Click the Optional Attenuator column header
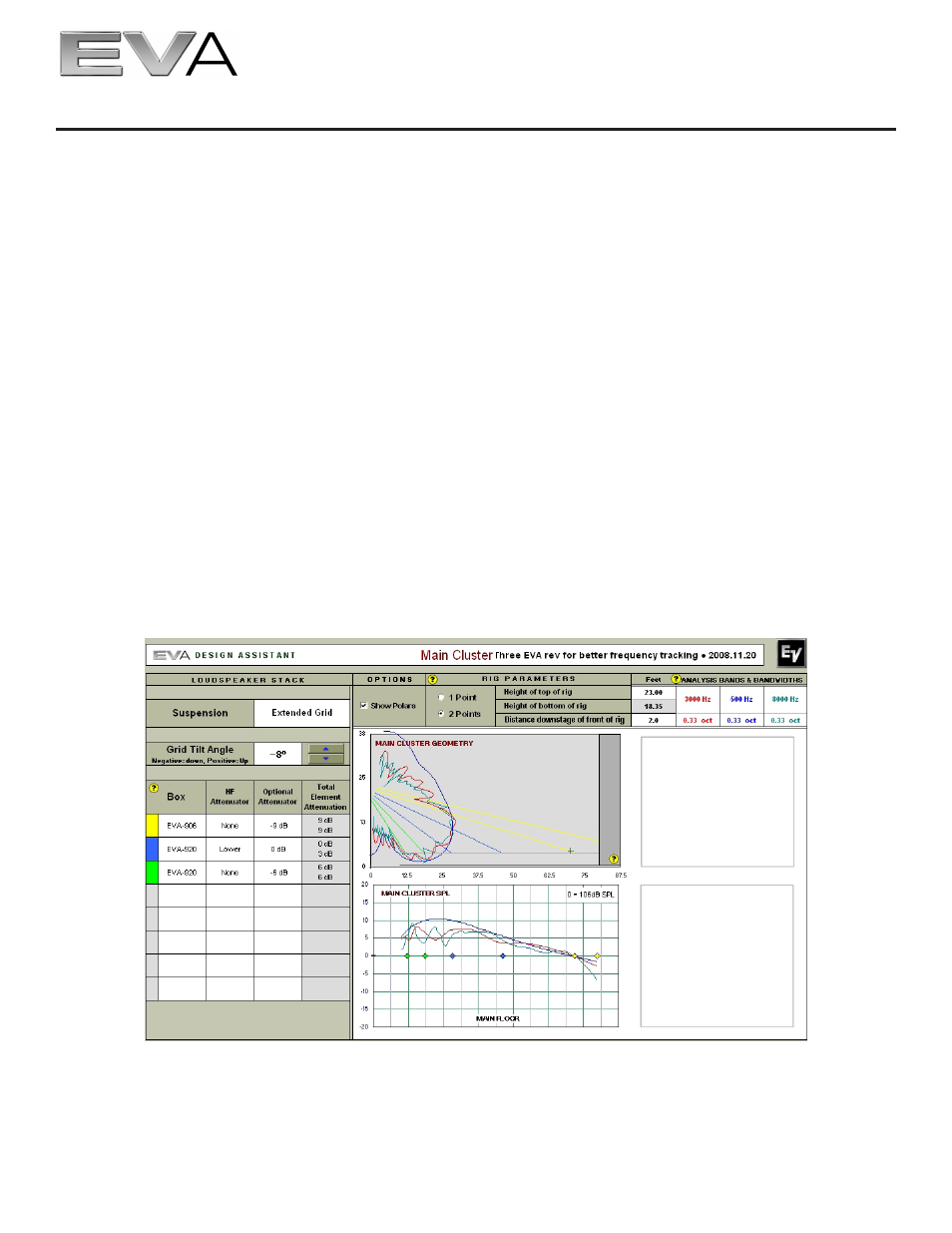Screen dimensions: 952x1233 click(x=277, y=797)
